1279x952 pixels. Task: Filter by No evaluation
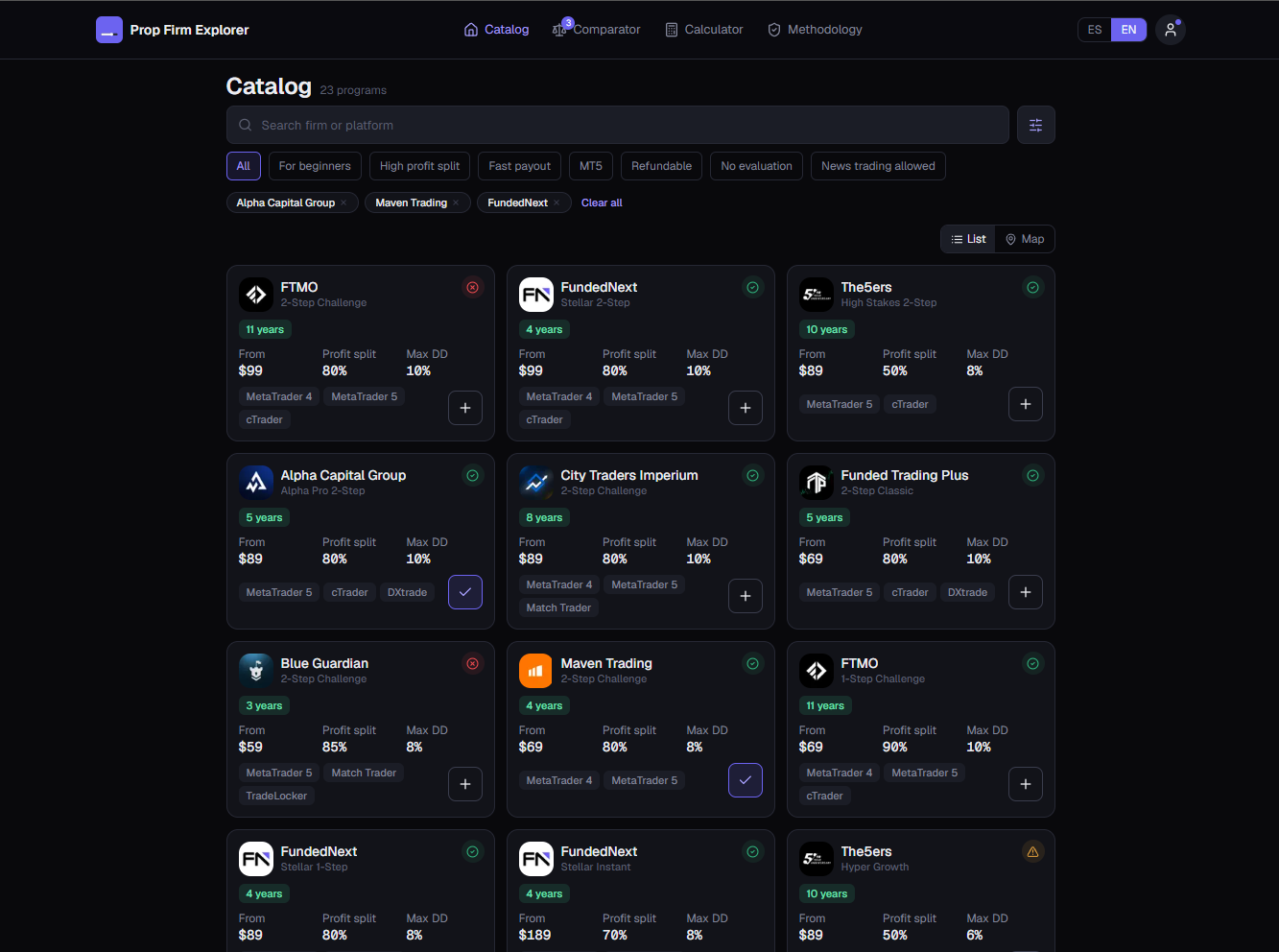coord(757,166)
